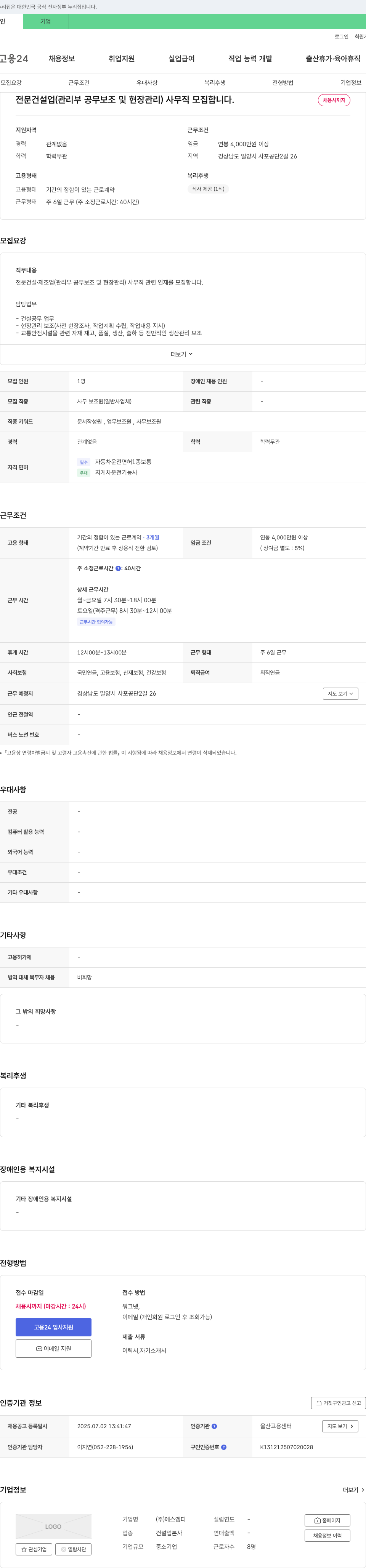Jump to the 복리후생 section tab
This screenshot has height=1568, width=366.
(x=215, y=83)
